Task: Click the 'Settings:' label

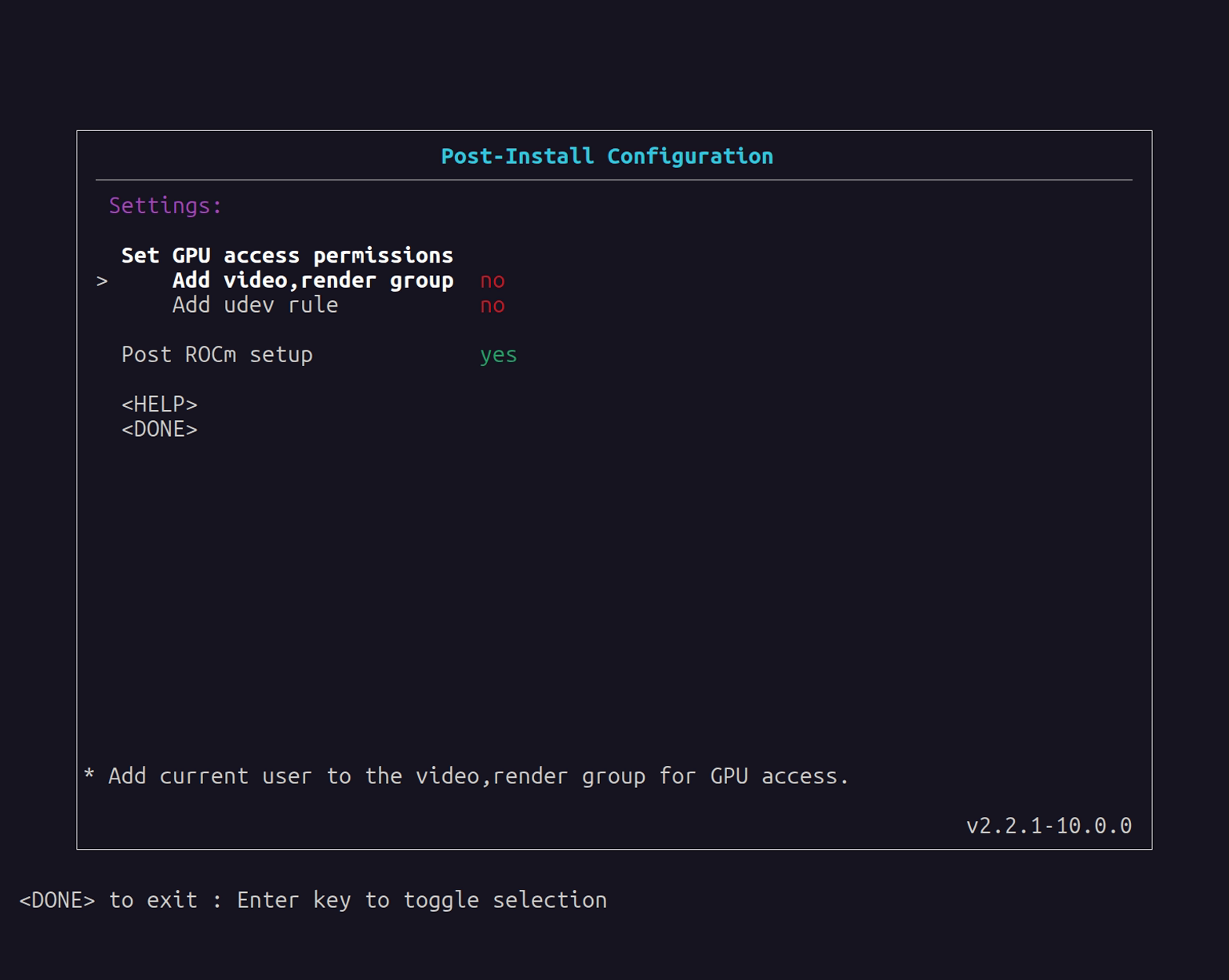Action: coord(165,205)
